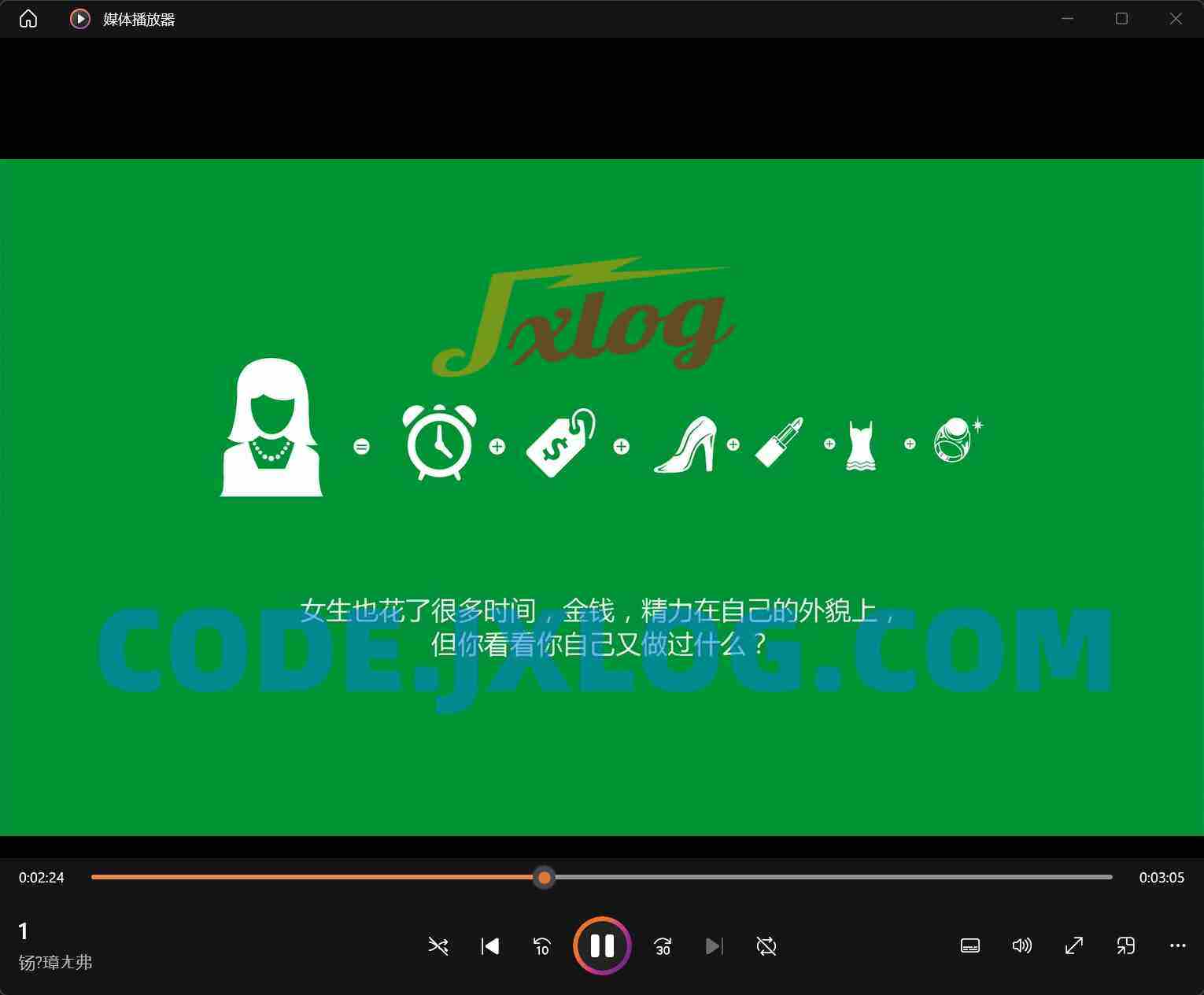
Task: Go to the Home page icon
Action: [28, 19]
